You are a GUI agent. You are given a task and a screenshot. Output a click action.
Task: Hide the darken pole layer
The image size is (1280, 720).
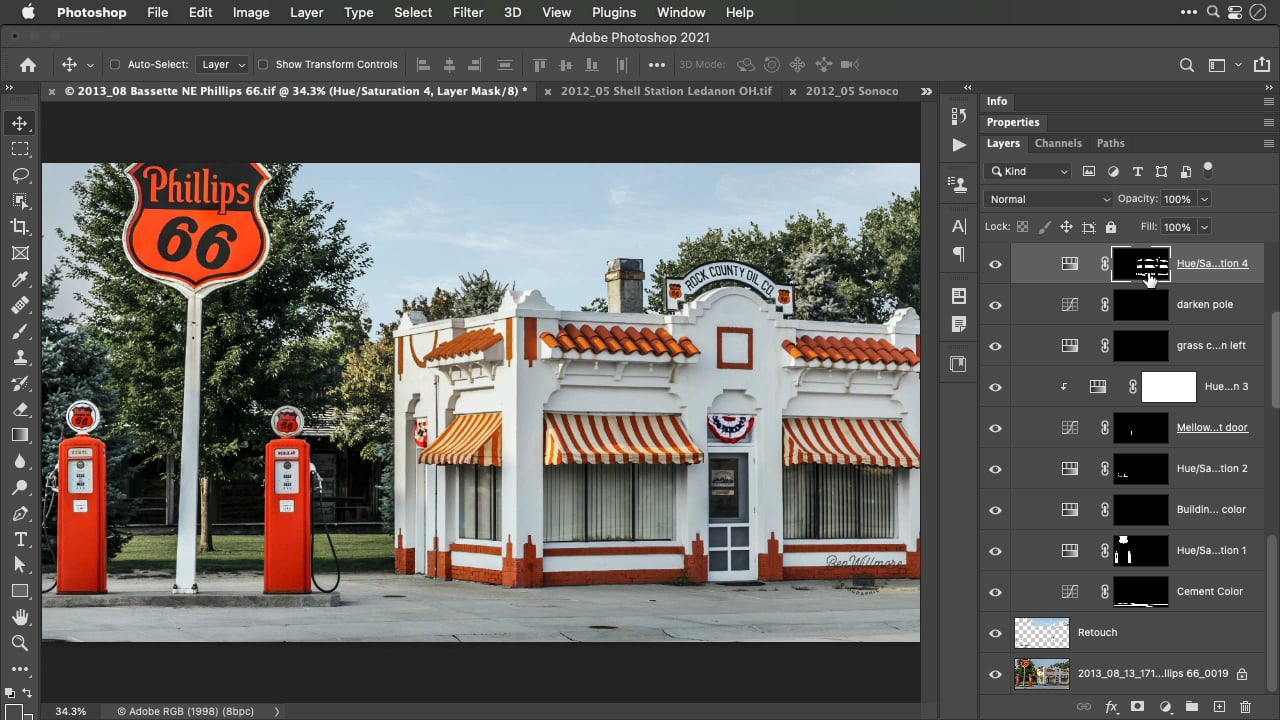coord(995,305)
